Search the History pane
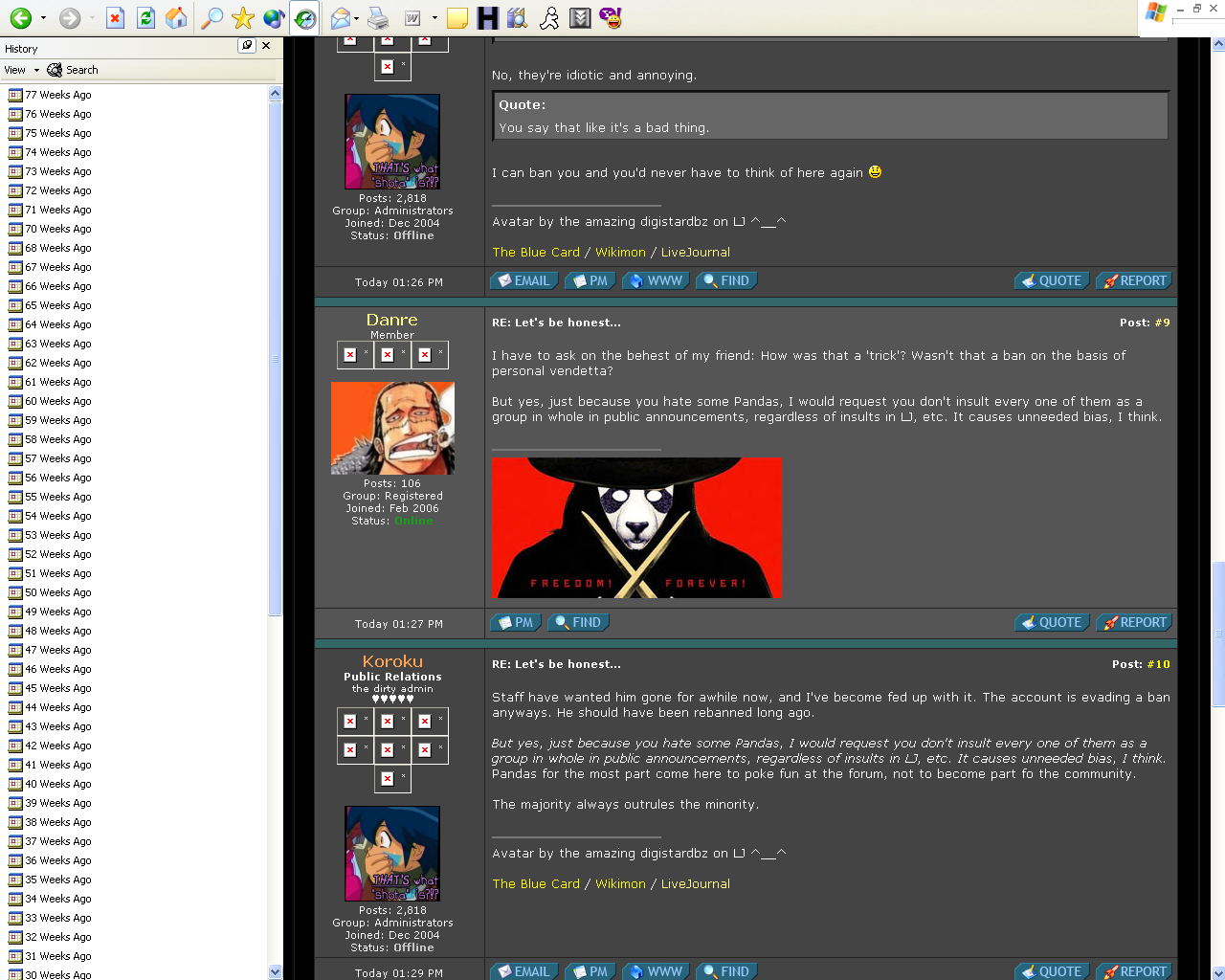Image resolution: width=1225 pixels, height=980 pixels. (73, 70)
